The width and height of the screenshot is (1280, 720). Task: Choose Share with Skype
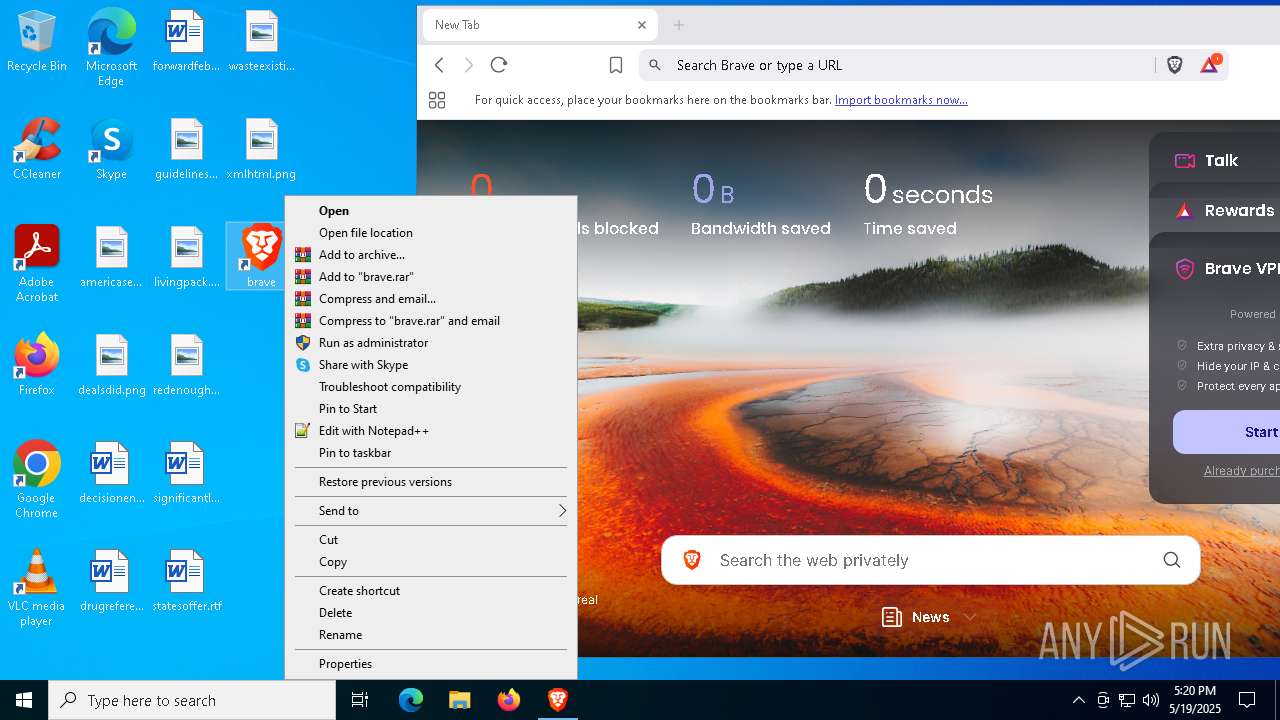[x=431, y=365]
